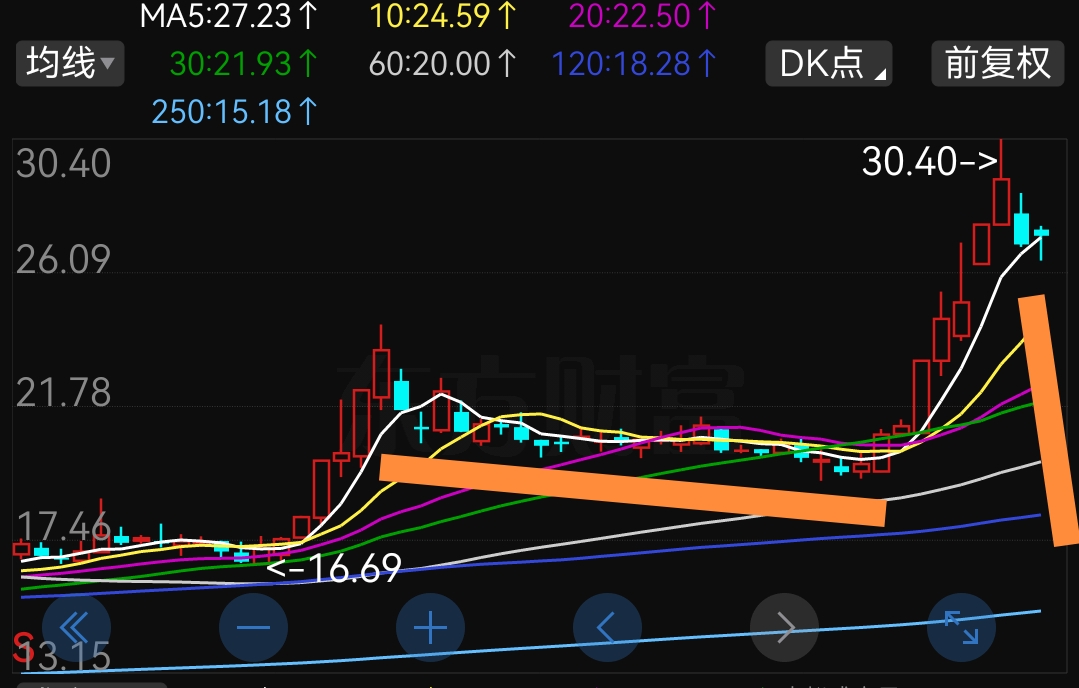Tap the 30.40 top axis label
The height and width of the screenshot is (688, 1079).
coord(63,164)
